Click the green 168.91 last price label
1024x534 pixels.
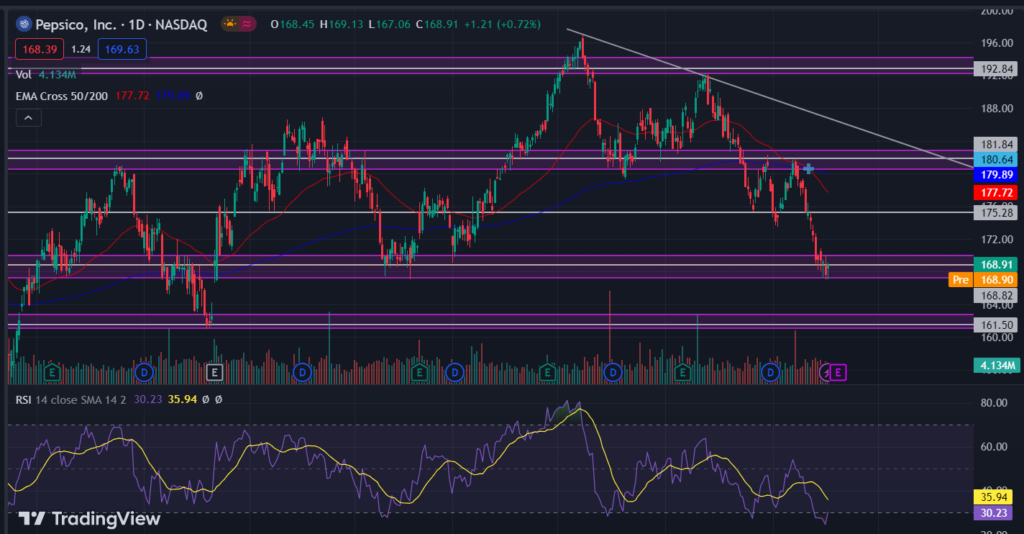tap(995, 264)
